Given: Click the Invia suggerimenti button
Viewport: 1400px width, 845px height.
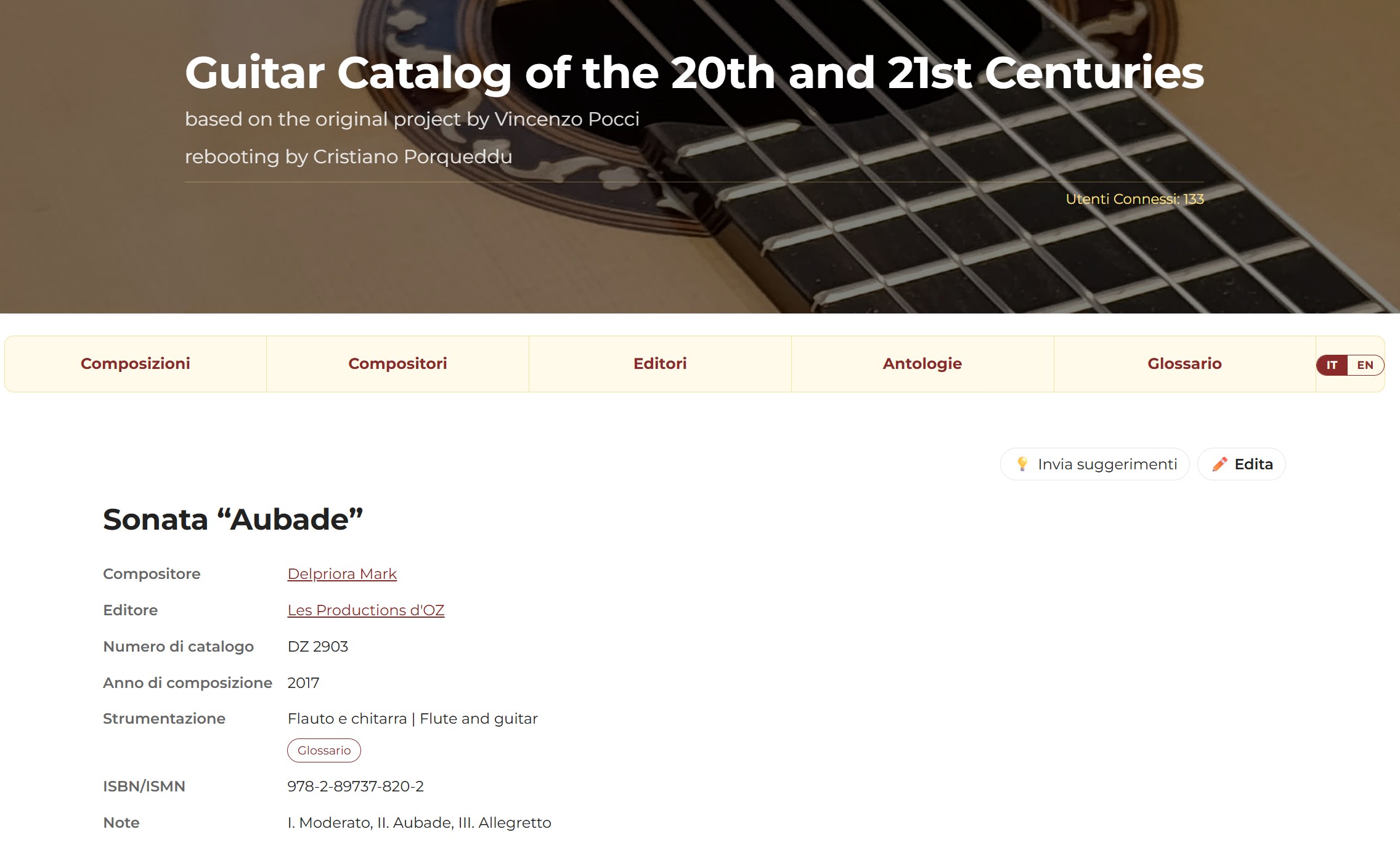Looking at the screenshot, I should 1095,464.
